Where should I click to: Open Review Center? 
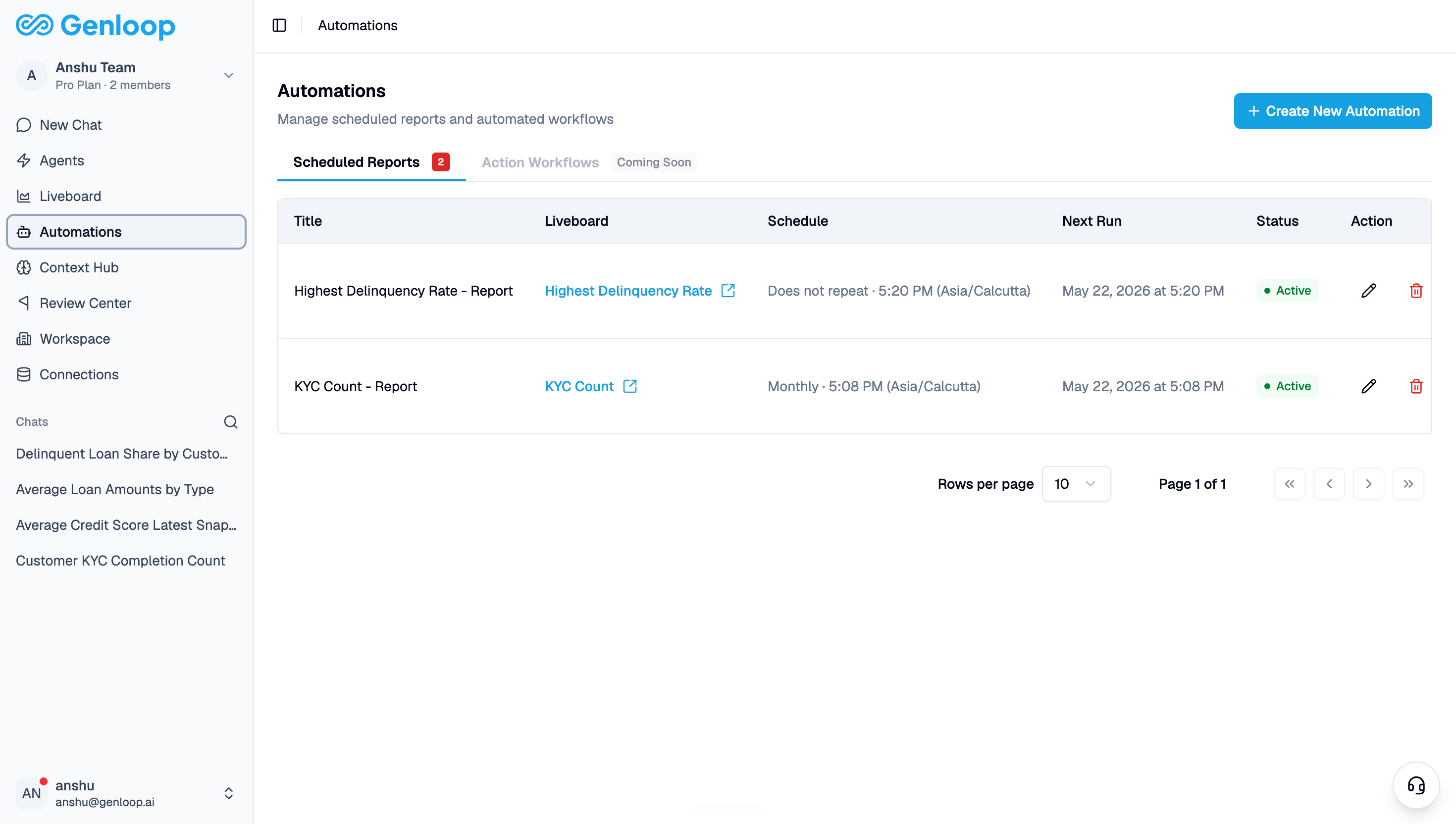coord(126,304)
